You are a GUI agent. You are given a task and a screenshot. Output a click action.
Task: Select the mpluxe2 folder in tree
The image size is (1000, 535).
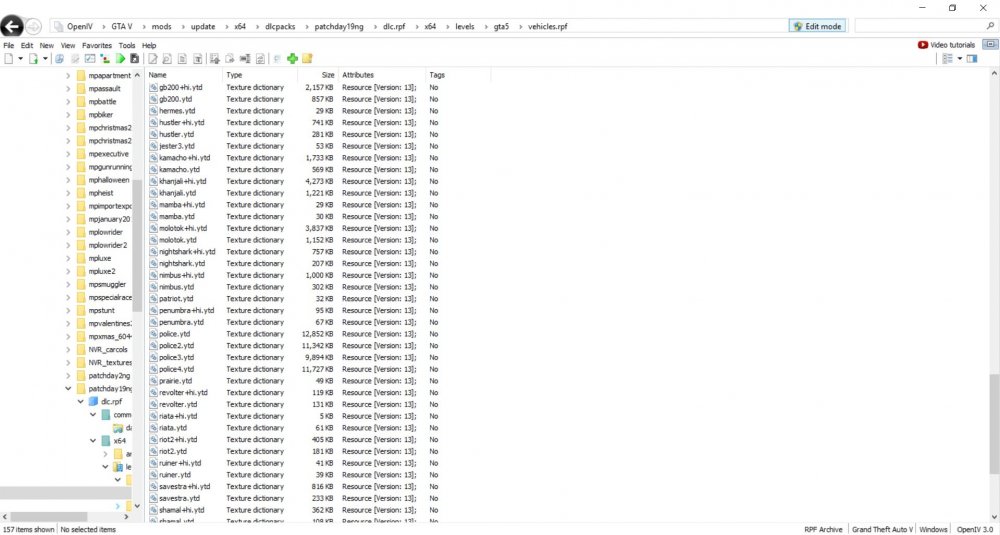[x=102, y=271]
